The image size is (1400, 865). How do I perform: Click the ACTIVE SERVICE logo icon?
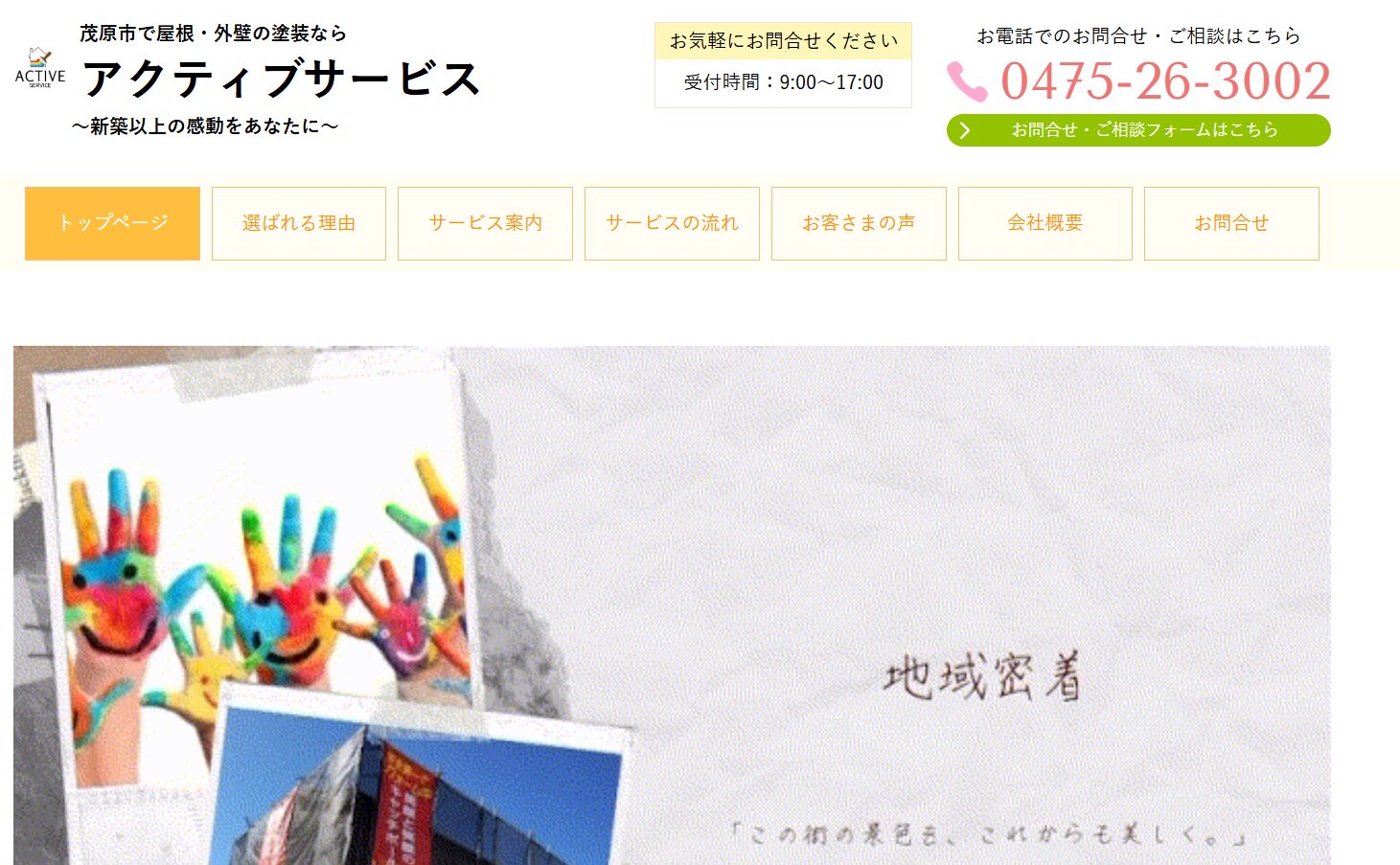tap(40, 68)
